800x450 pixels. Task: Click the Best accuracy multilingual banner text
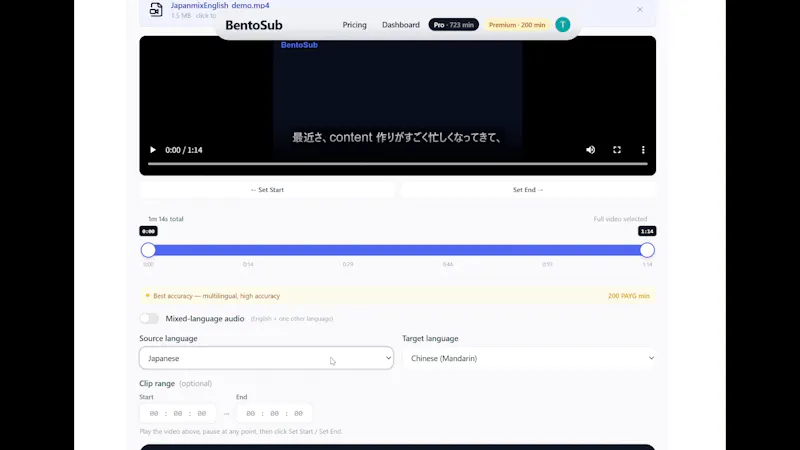point(216,296)
